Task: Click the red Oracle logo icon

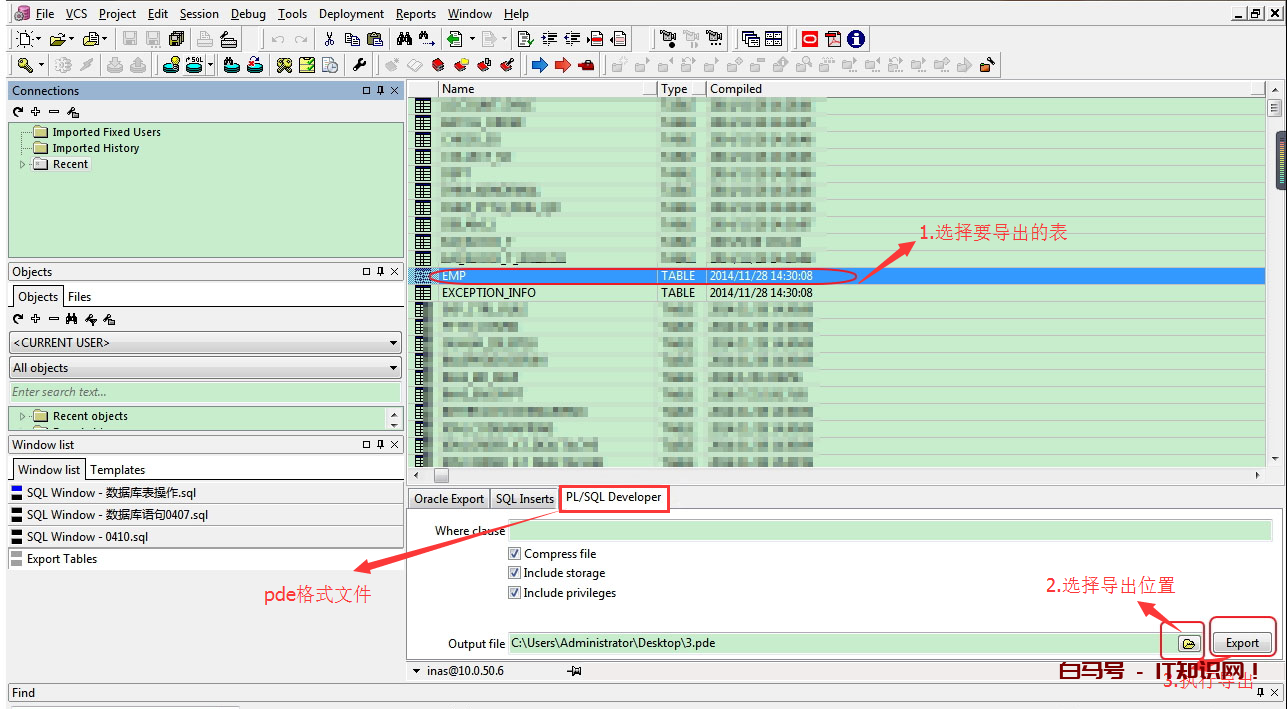Action: coord(809,39)
